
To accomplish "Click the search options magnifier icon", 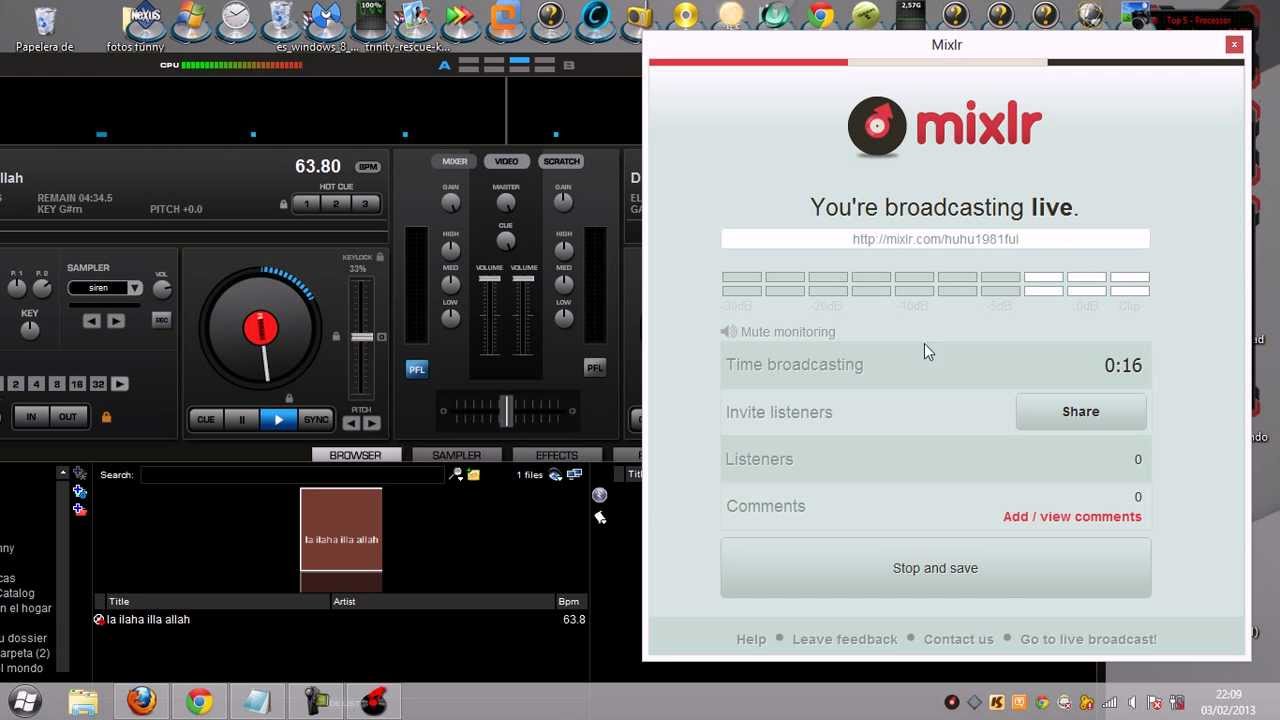I will 457,474.
